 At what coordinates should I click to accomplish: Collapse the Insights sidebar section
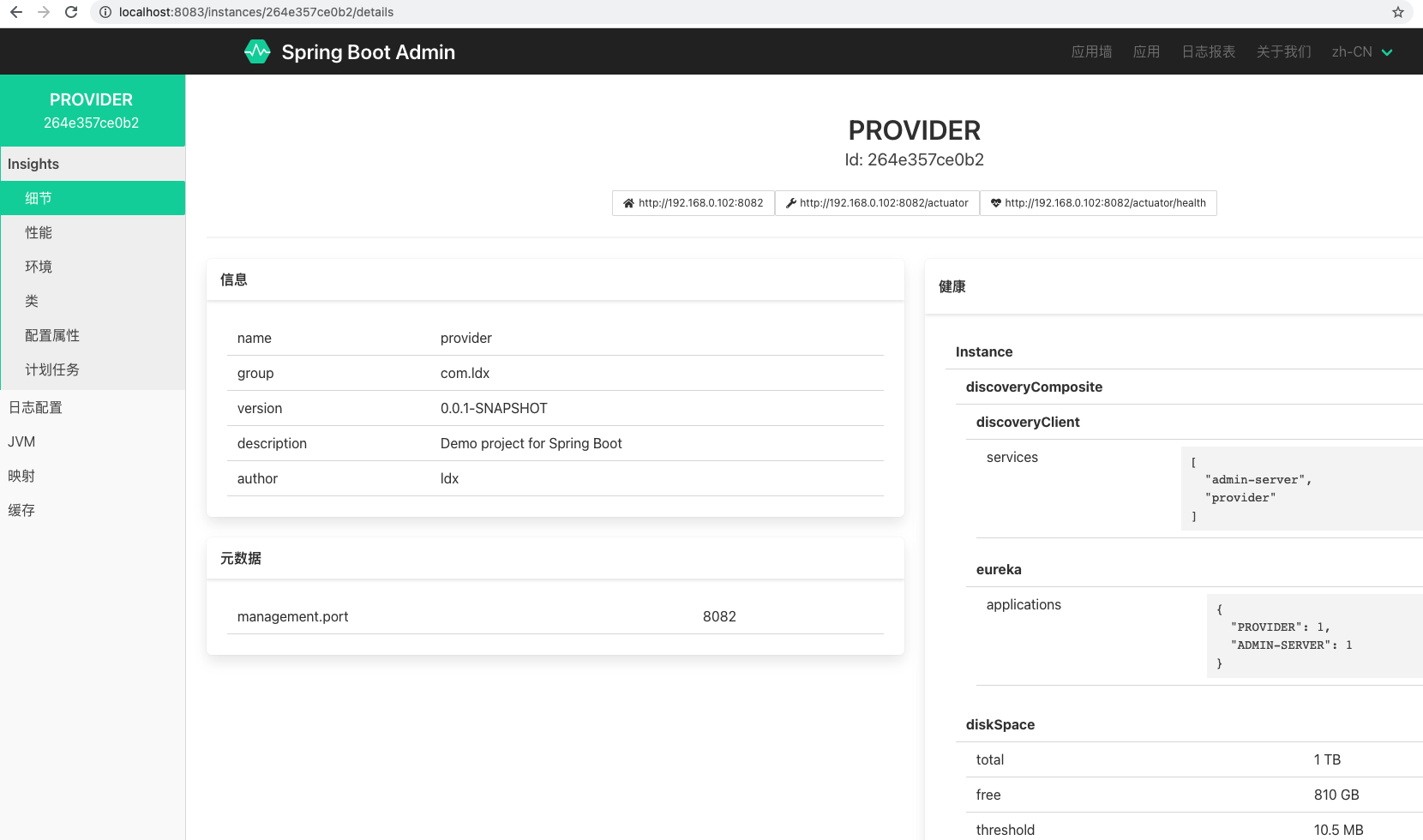click(x=93, y=164)
